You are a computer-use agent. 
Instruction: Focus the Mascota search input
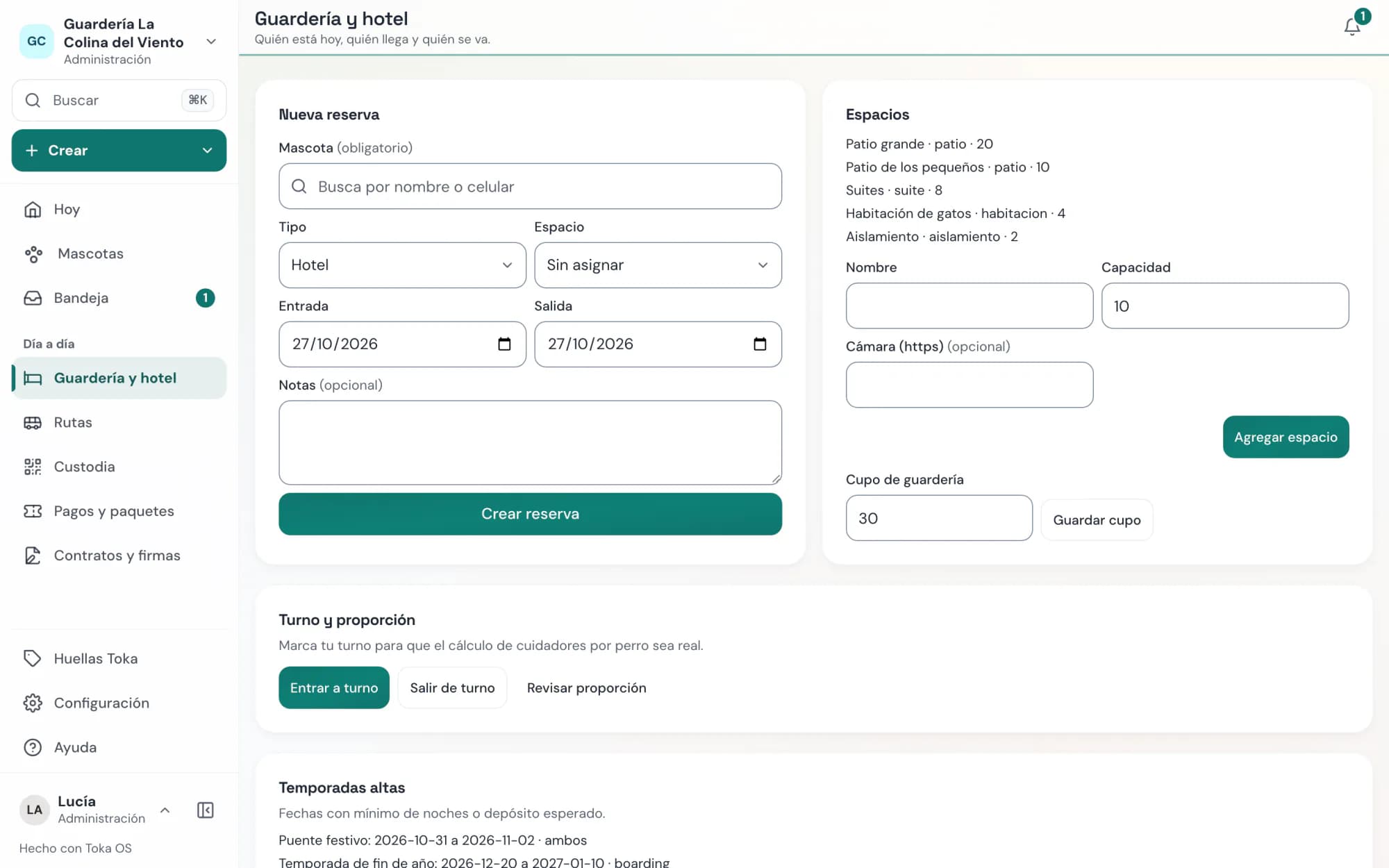tap(530, 186)
